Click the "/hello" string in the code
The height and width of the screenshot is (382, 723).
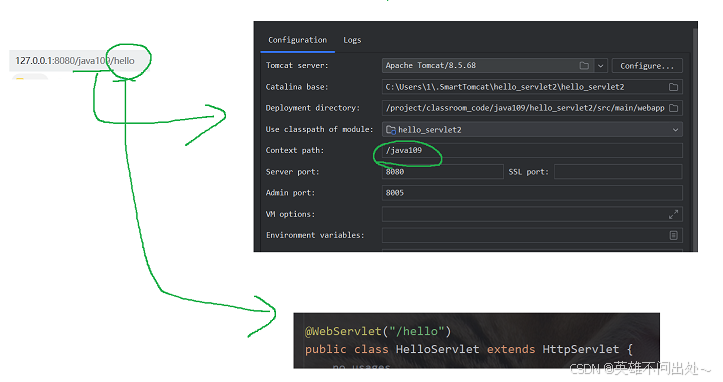pyautogui.click(x=417, y=331)
